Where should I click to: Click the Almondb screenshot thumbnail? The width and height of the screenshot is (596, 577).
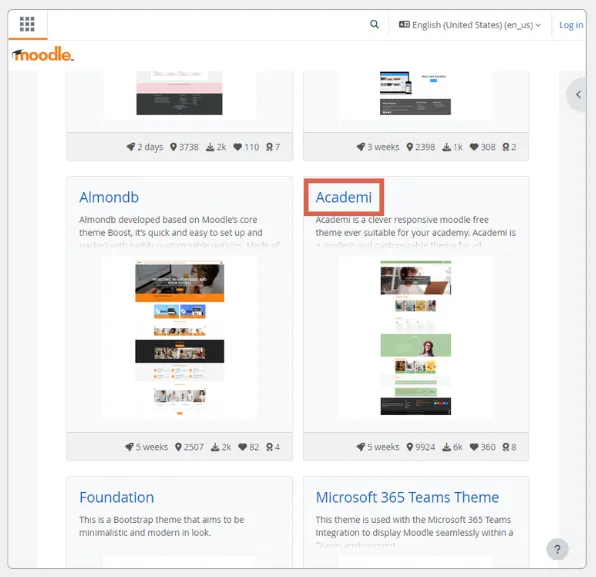click(x=179, y=338)
